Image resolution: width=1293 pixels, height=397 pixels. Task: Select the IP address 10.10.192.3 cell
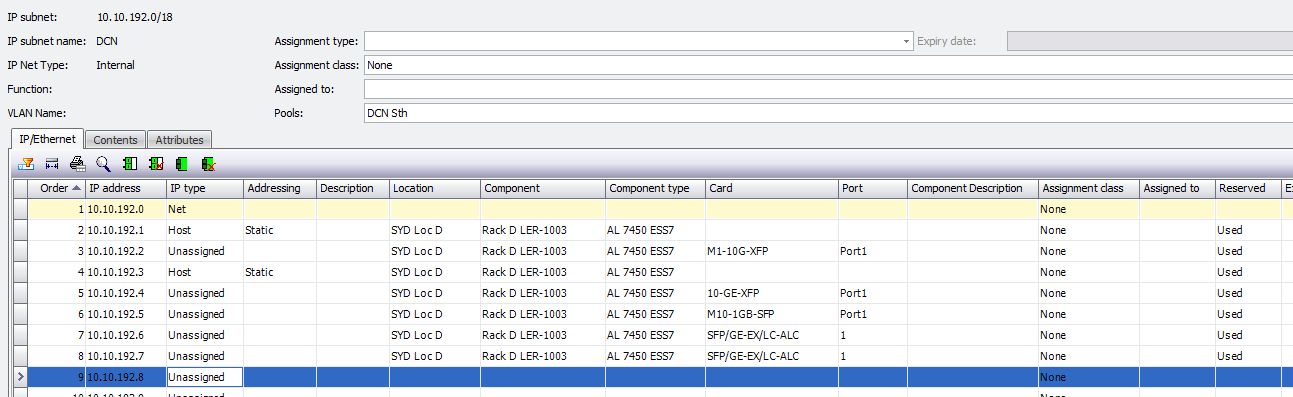[126, 272]
